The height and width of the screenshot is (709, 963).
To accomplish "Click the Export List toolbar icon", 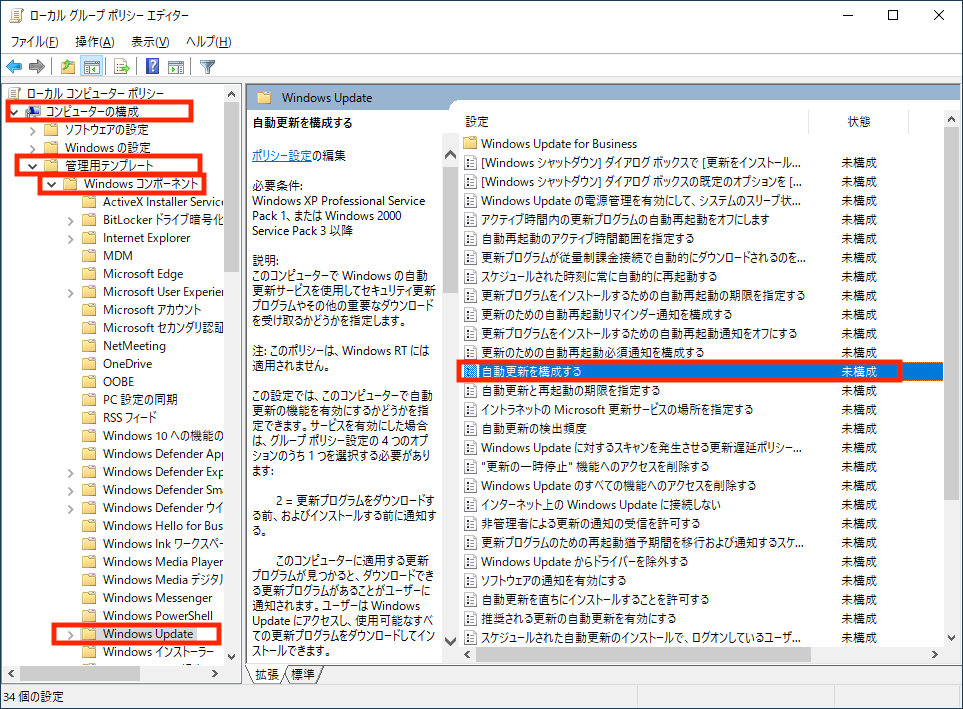I will [119, 66].
